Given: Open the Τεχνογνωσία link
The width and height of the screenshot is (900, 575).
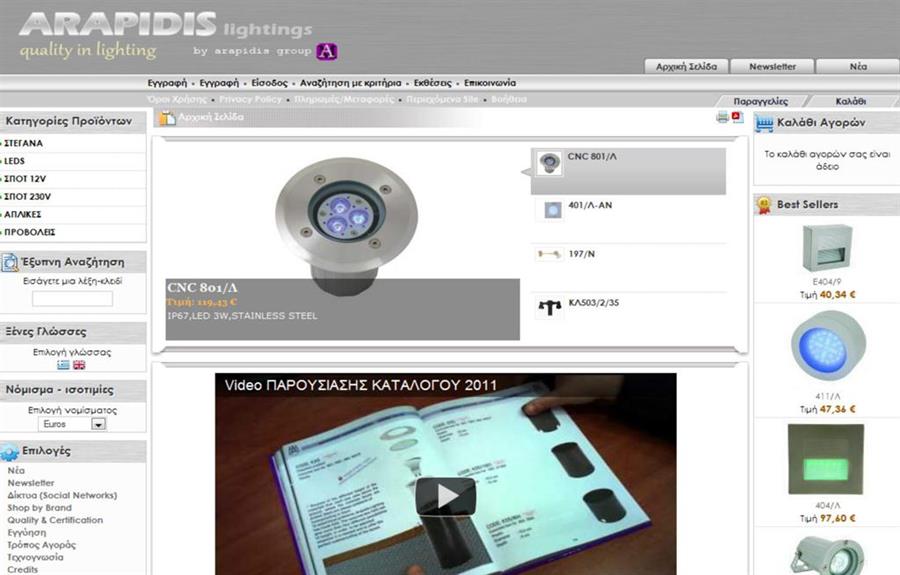Looking at the screenshot, I should 36,557.
